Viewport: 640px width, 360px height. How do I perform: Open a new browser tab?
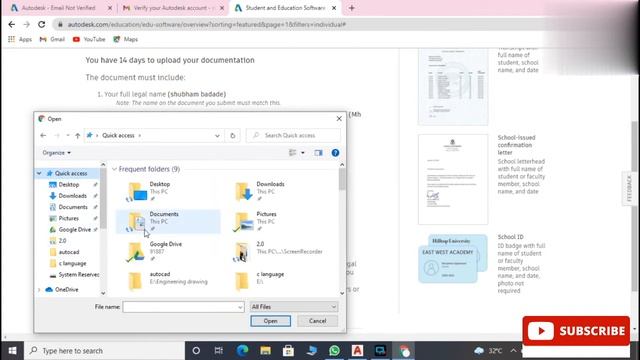click(x=351, y=8)
